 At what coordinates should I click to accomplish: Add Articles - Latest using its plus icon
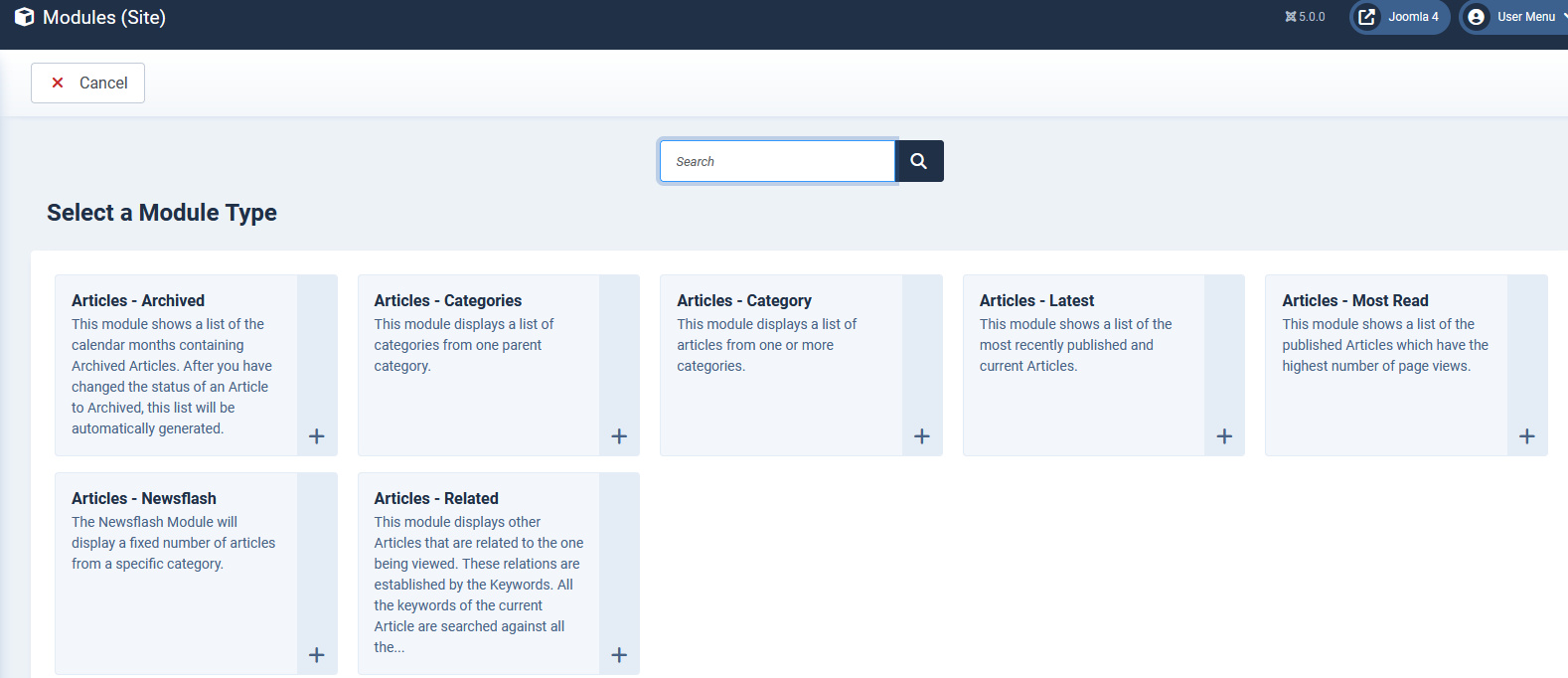(x=1224, y=436)
